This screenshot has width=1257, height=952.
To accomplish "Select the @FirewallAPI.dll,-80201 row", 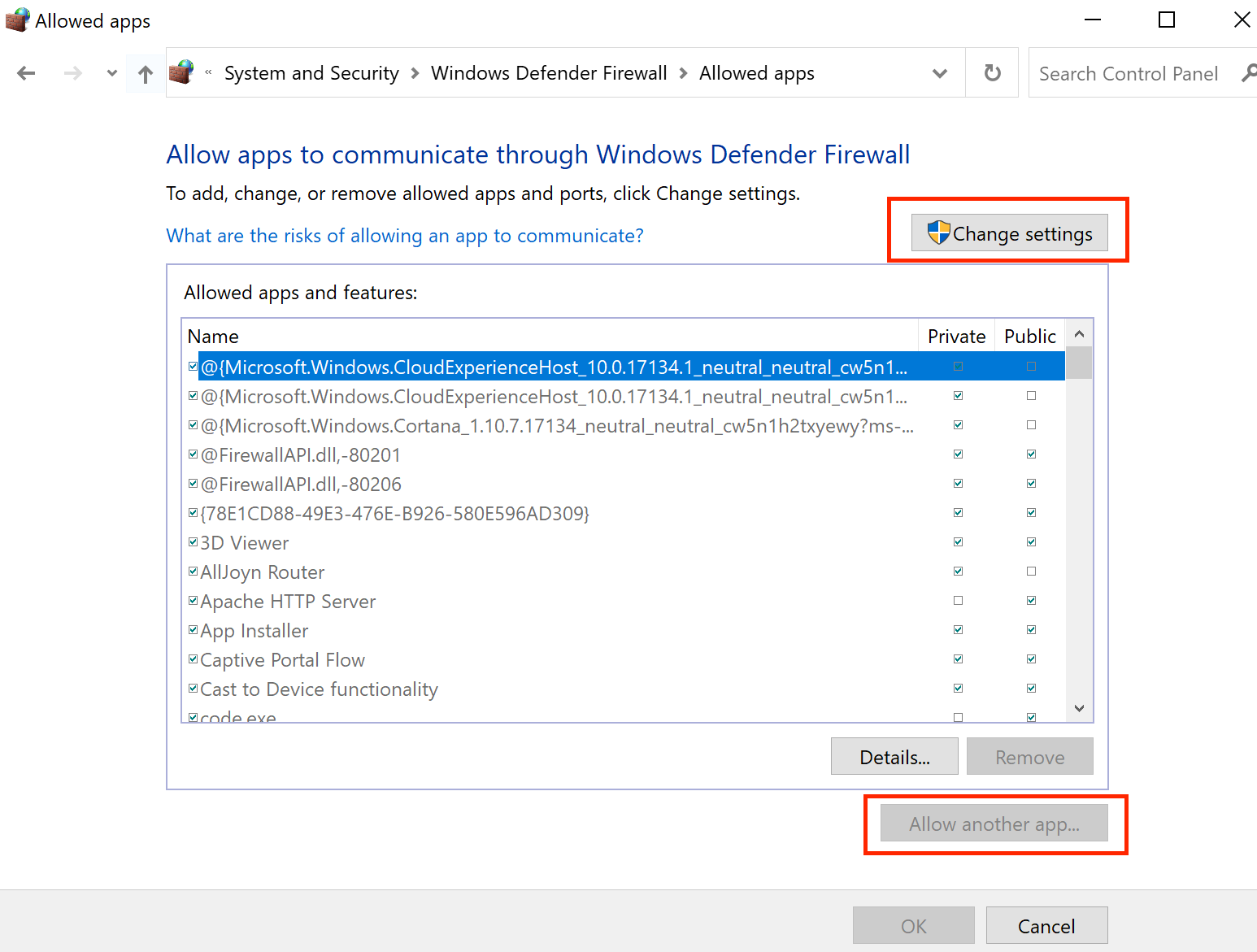I will [x=624, y=455].
